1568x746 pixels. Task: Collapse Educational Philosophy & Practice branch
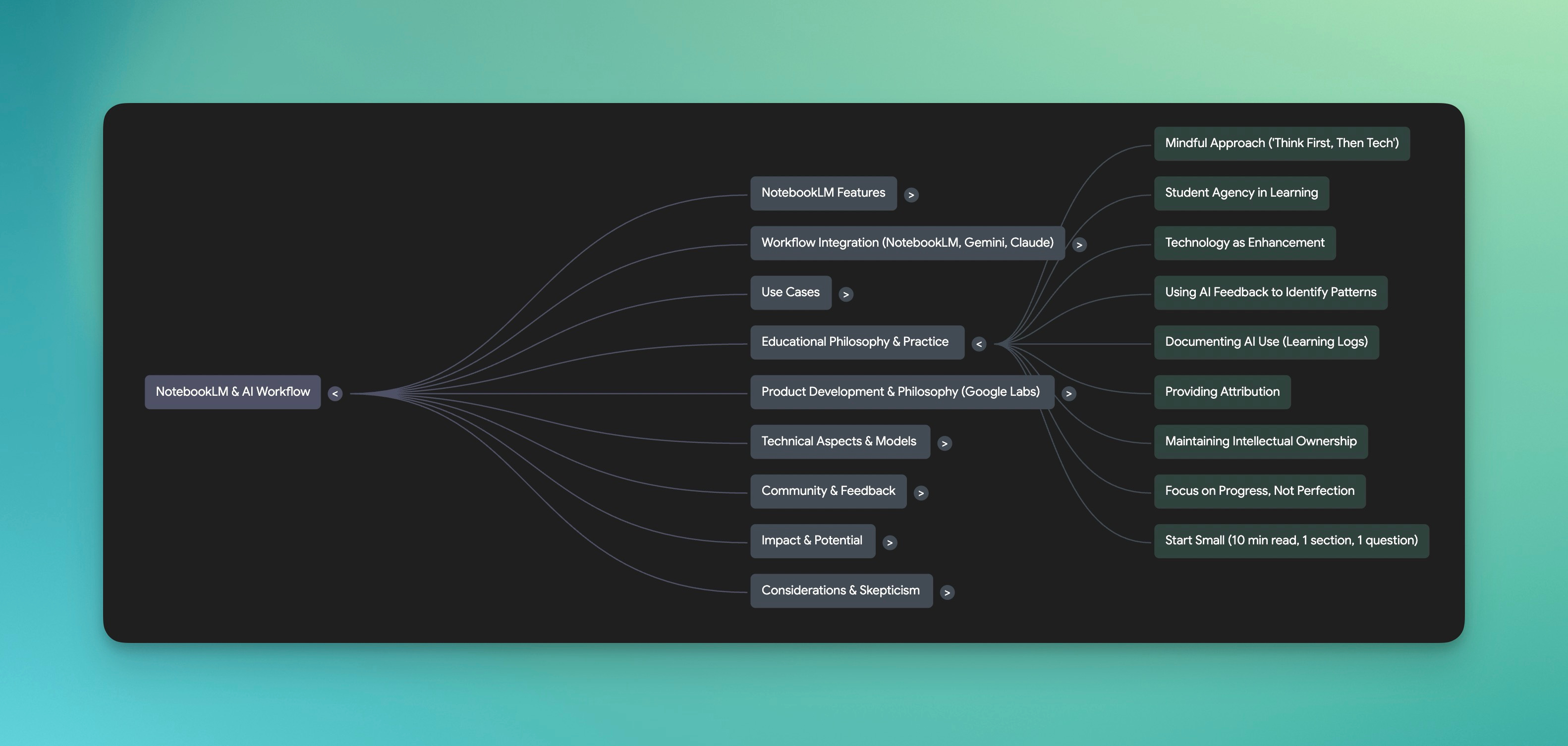click(x=979, y=344)
